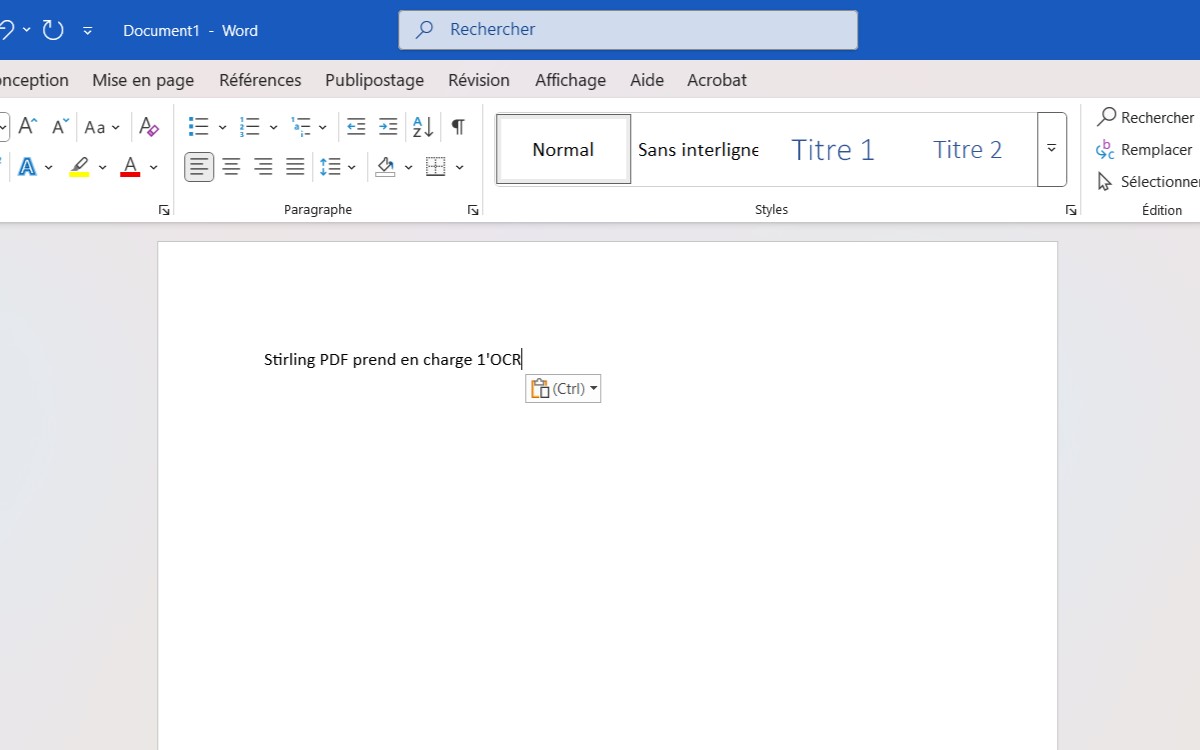Click the Redo (repeat) arrow icon
Screen dimensions: 1200x750
coord(53,30)
